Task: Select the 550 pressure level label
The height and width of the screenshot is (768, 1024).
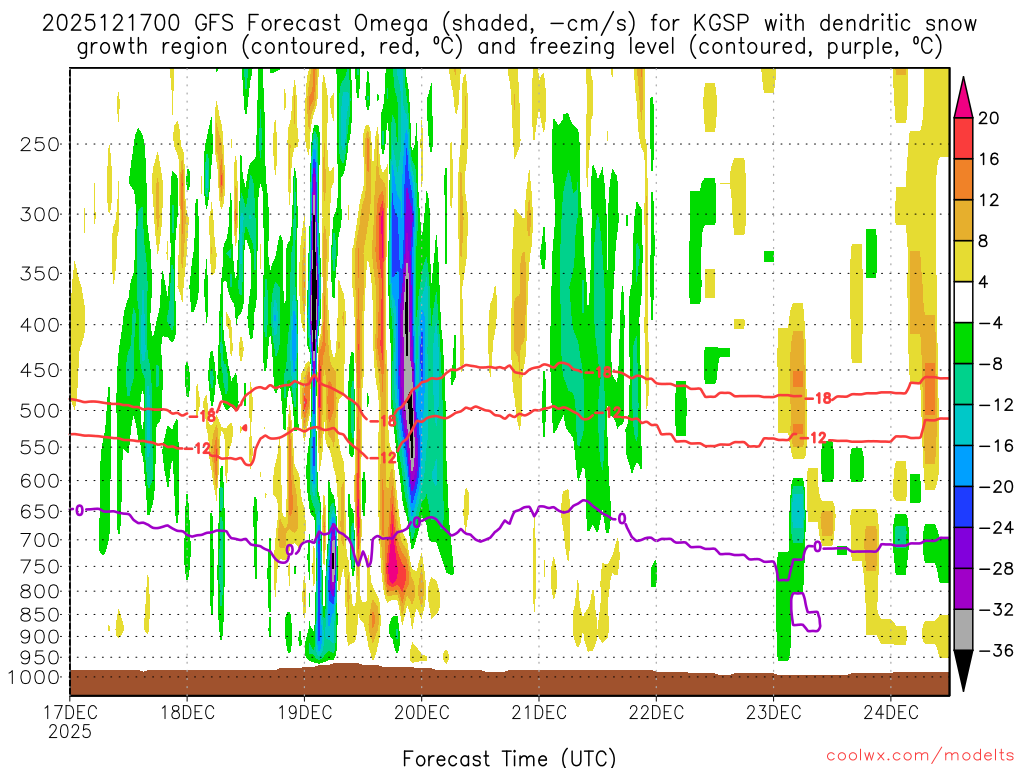Action: coord(40,447)
